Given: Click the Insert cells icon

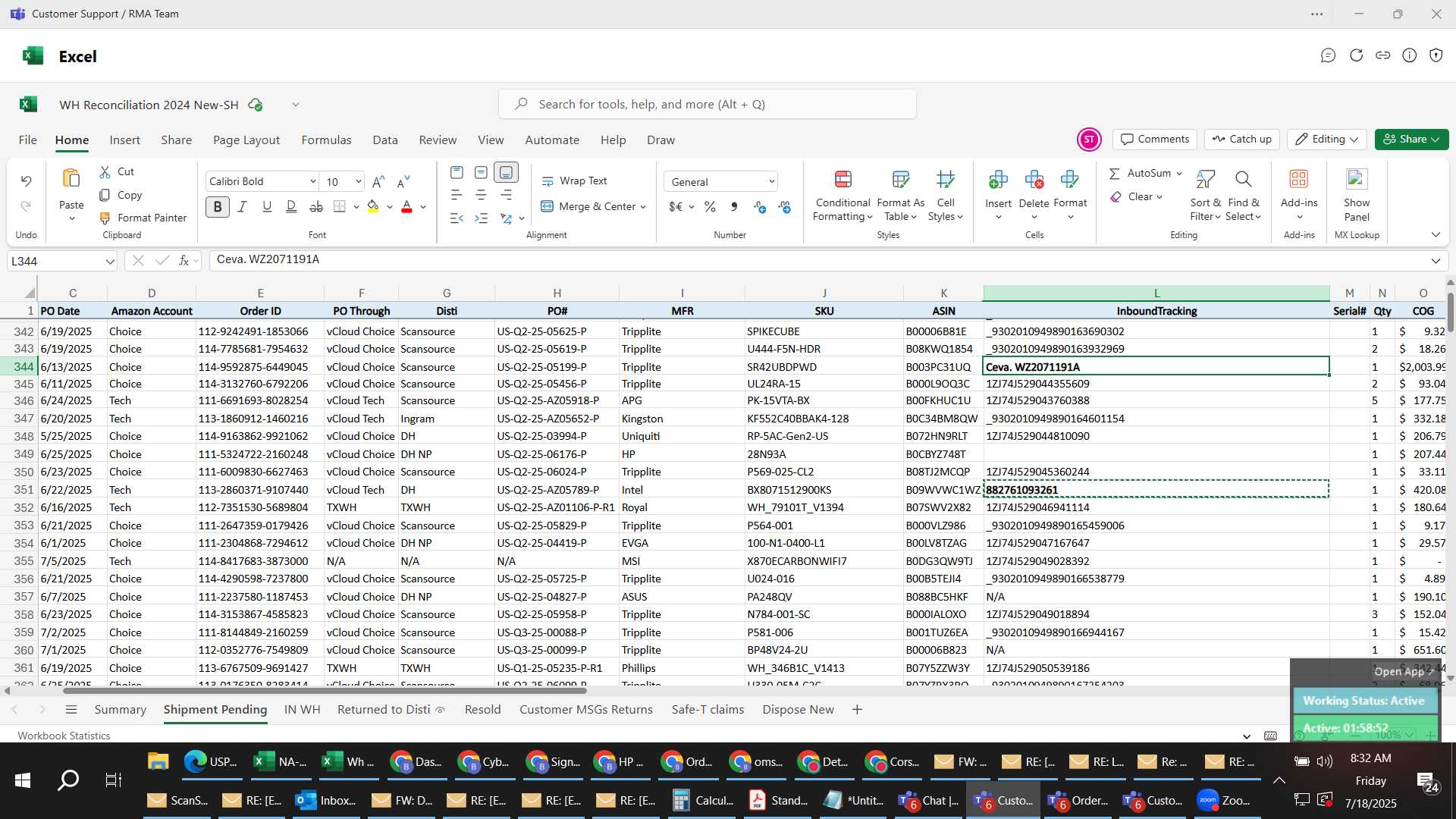Looking at the screenshot, I should click(x=998, y=180).
